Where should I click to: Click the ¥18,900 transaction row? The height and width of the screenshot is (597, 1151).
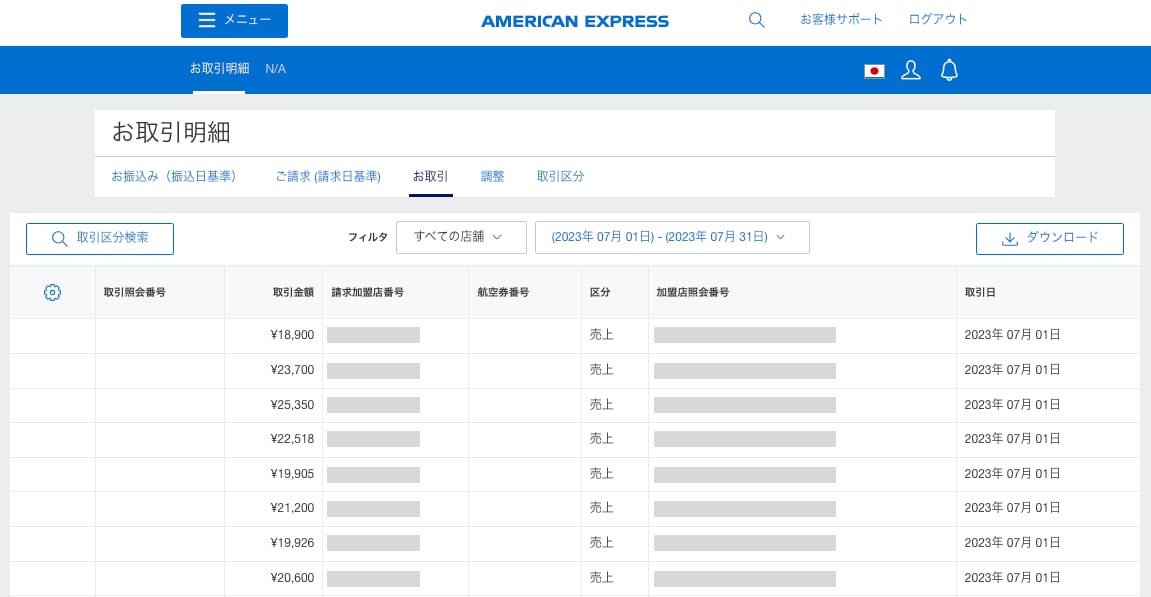292,336
